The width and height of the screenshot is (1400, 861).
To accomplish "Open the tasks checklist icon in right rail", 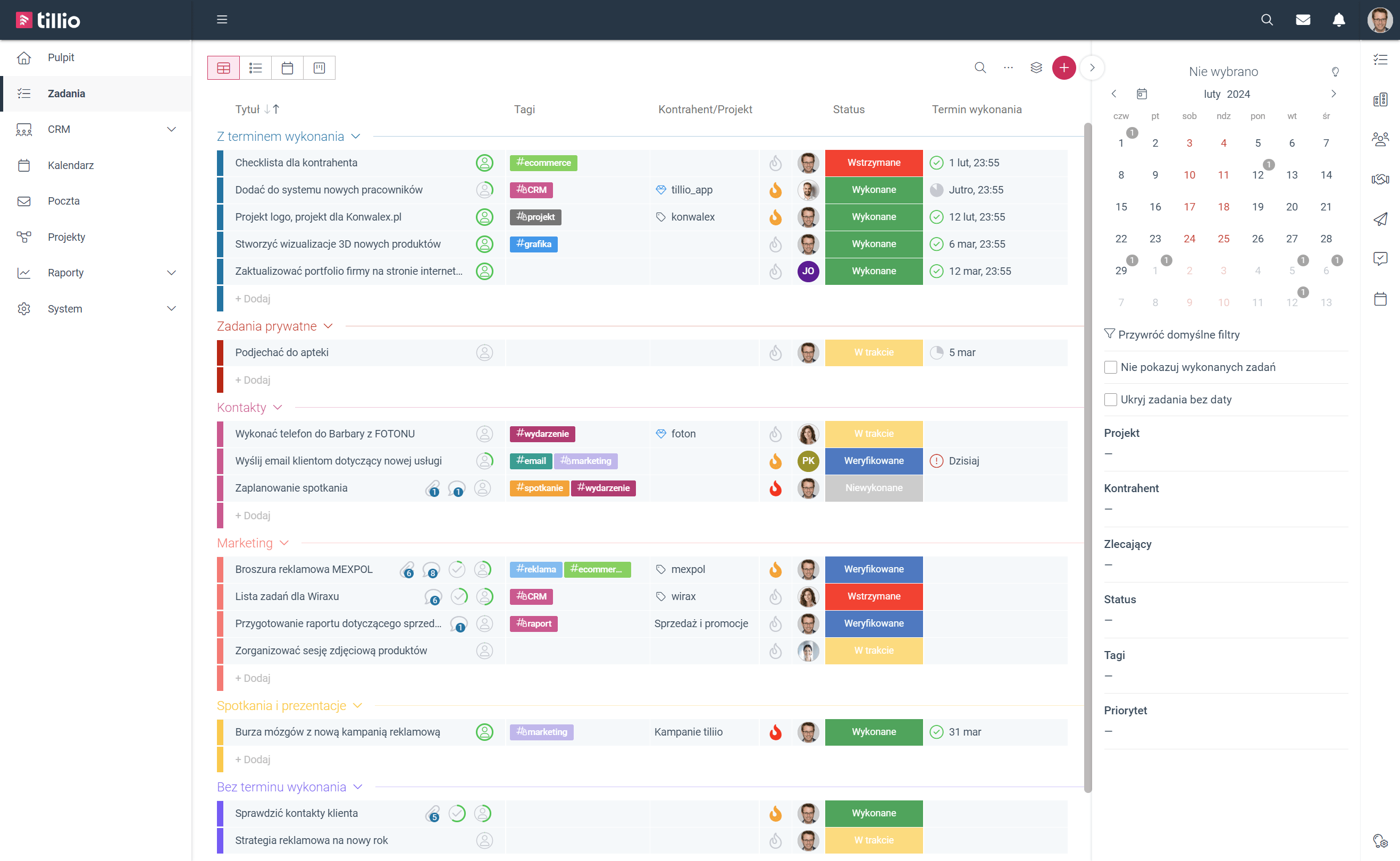I will (x=1380, y=59).
